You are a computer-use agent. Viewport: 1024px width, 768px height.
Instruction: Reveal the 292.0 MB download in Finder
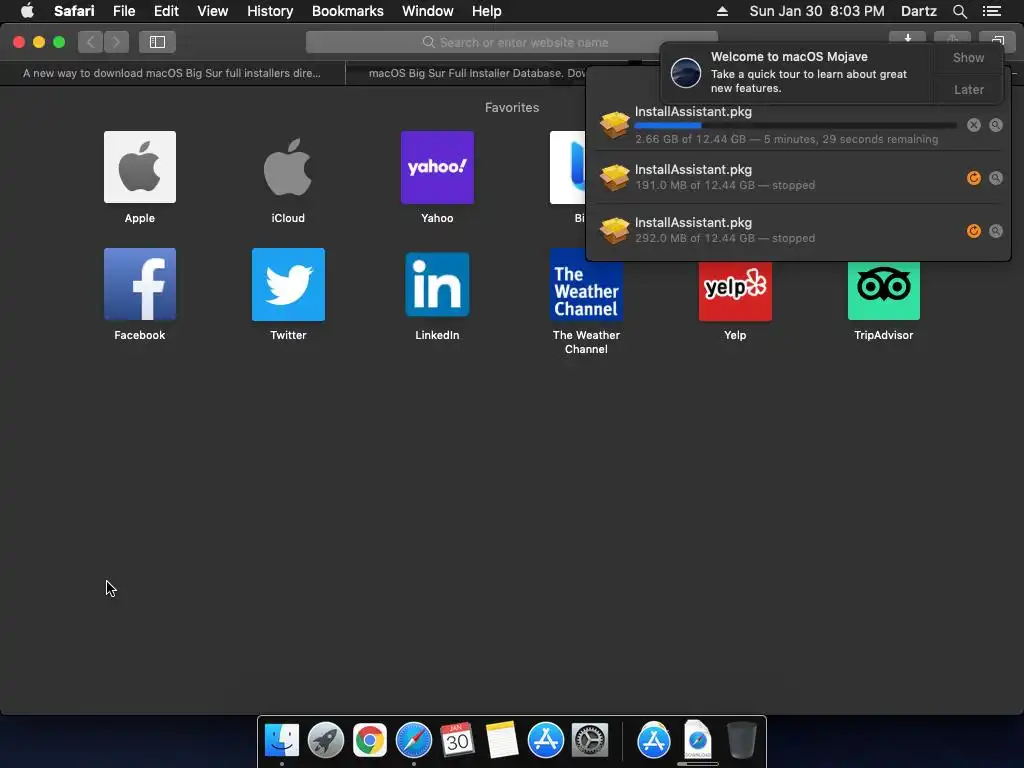point(995,231)
